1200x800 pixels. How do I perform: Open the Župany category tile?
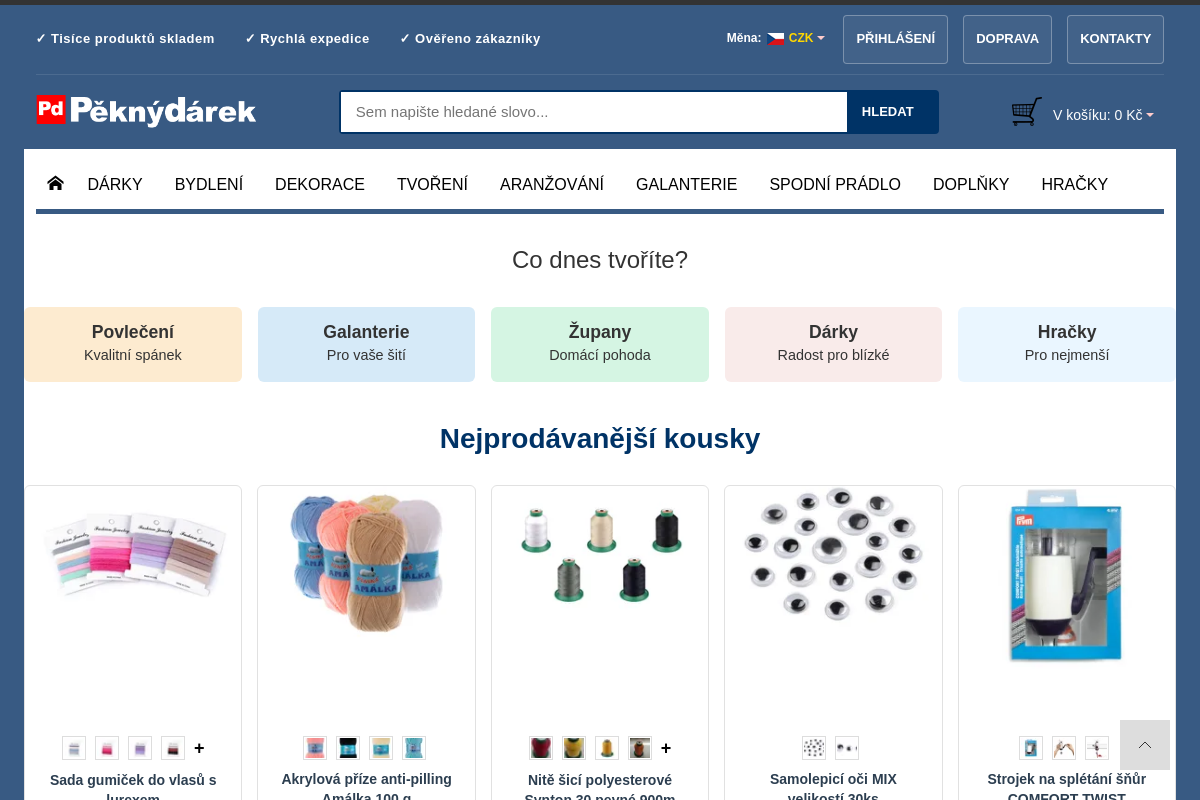(x=599, y=344)
